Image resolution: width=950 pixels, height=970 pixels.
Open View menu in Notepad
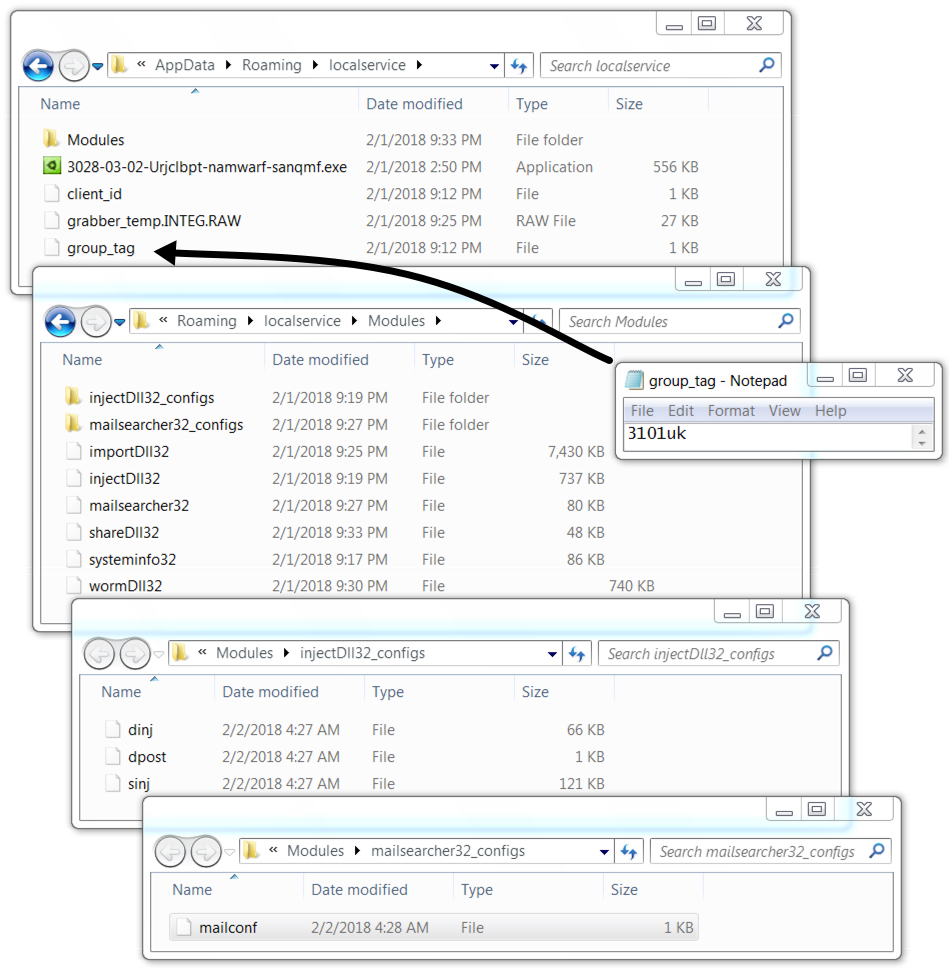[x=784, y=411]
